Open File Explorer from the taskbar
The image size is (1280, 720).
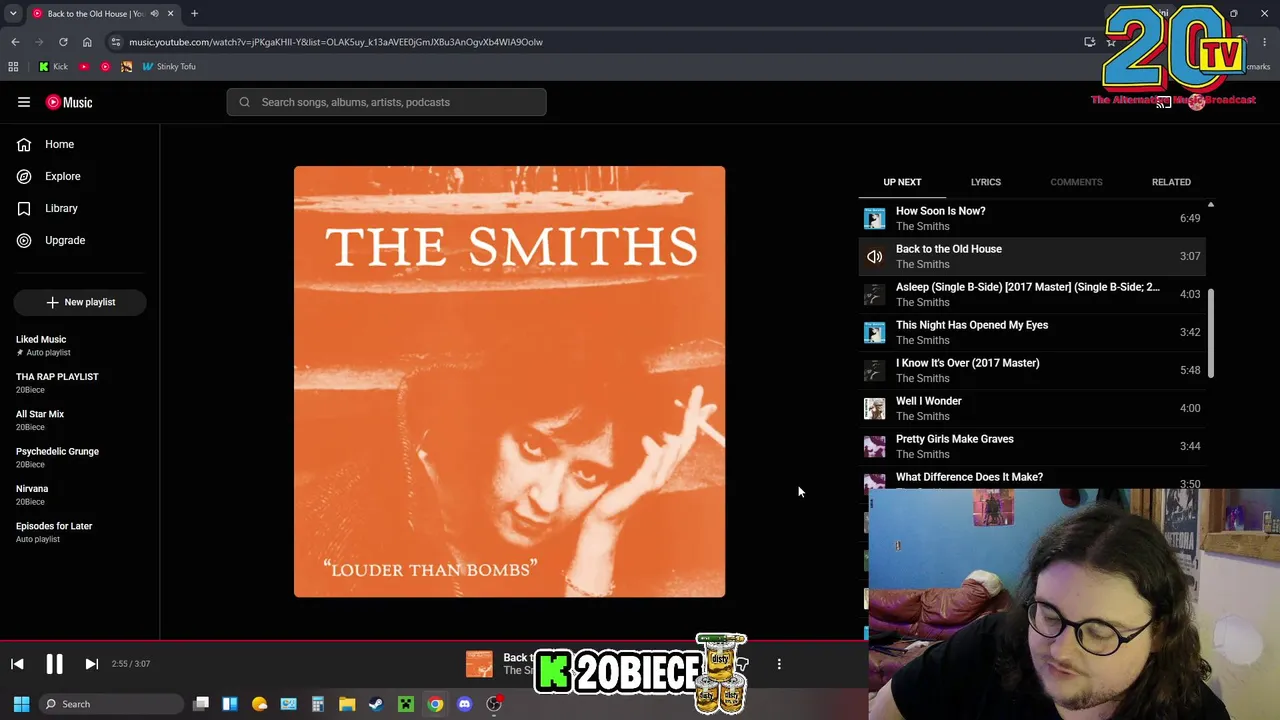[x=347, y=704]
